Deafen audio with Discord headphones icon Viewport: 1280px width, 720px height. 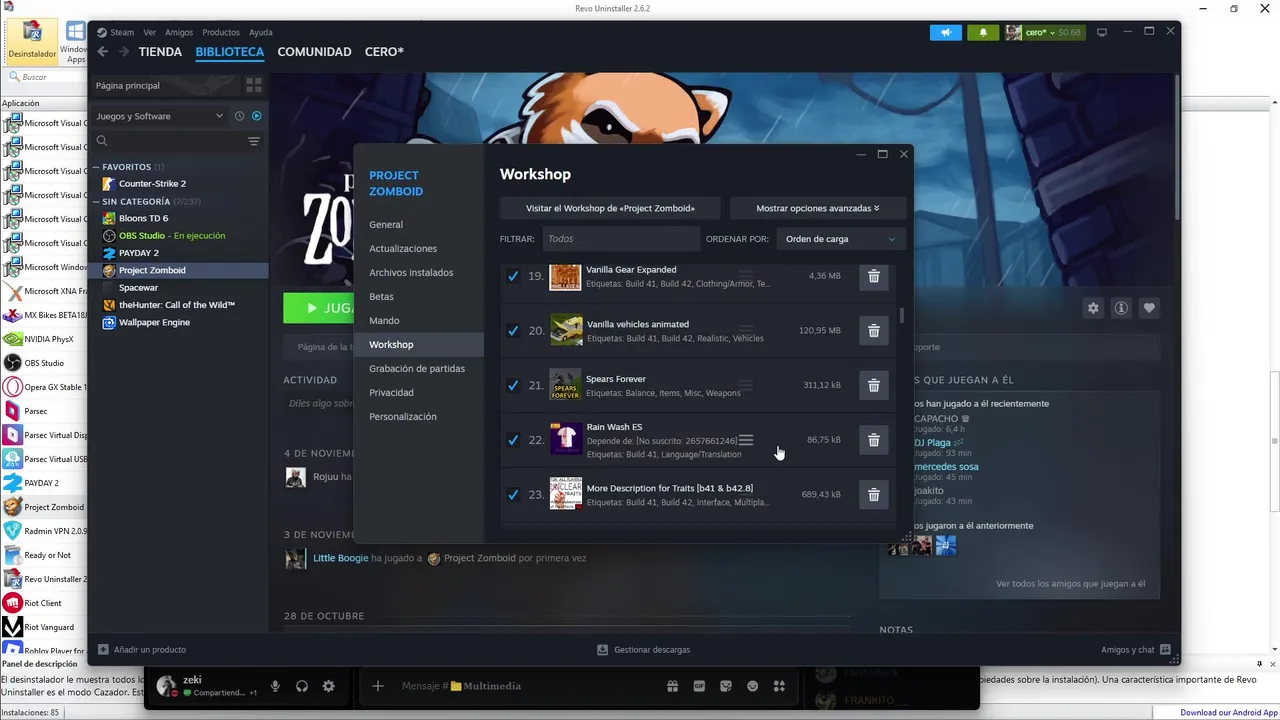pos(302,686)
